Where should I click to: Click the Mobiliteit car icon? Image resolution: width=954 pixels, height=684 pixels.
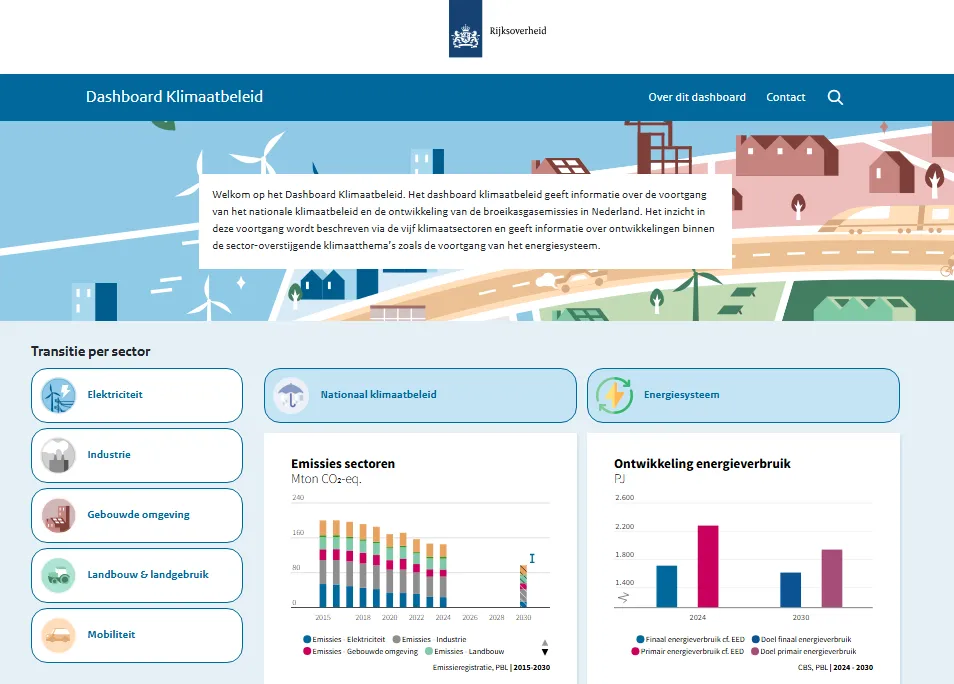pos(58,635)
